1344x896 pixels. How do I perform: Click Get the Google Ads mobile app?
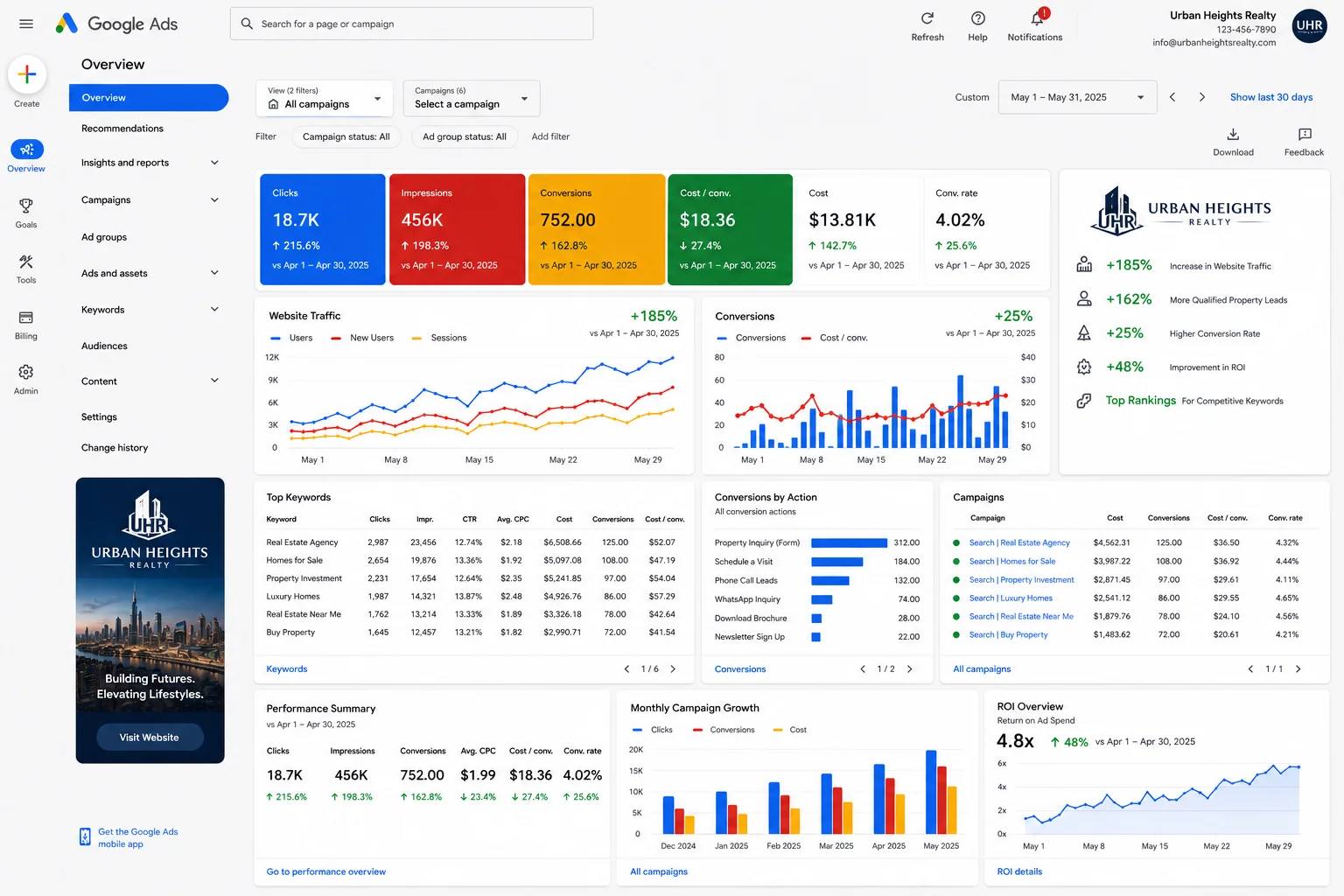pos(137,838)
